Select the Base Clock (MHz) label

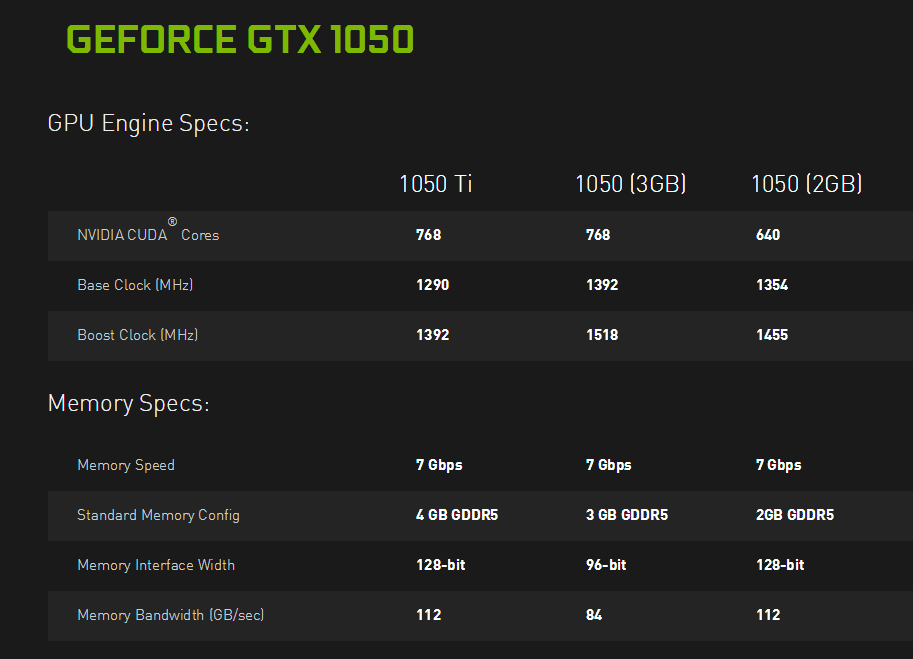coord(135,285)
